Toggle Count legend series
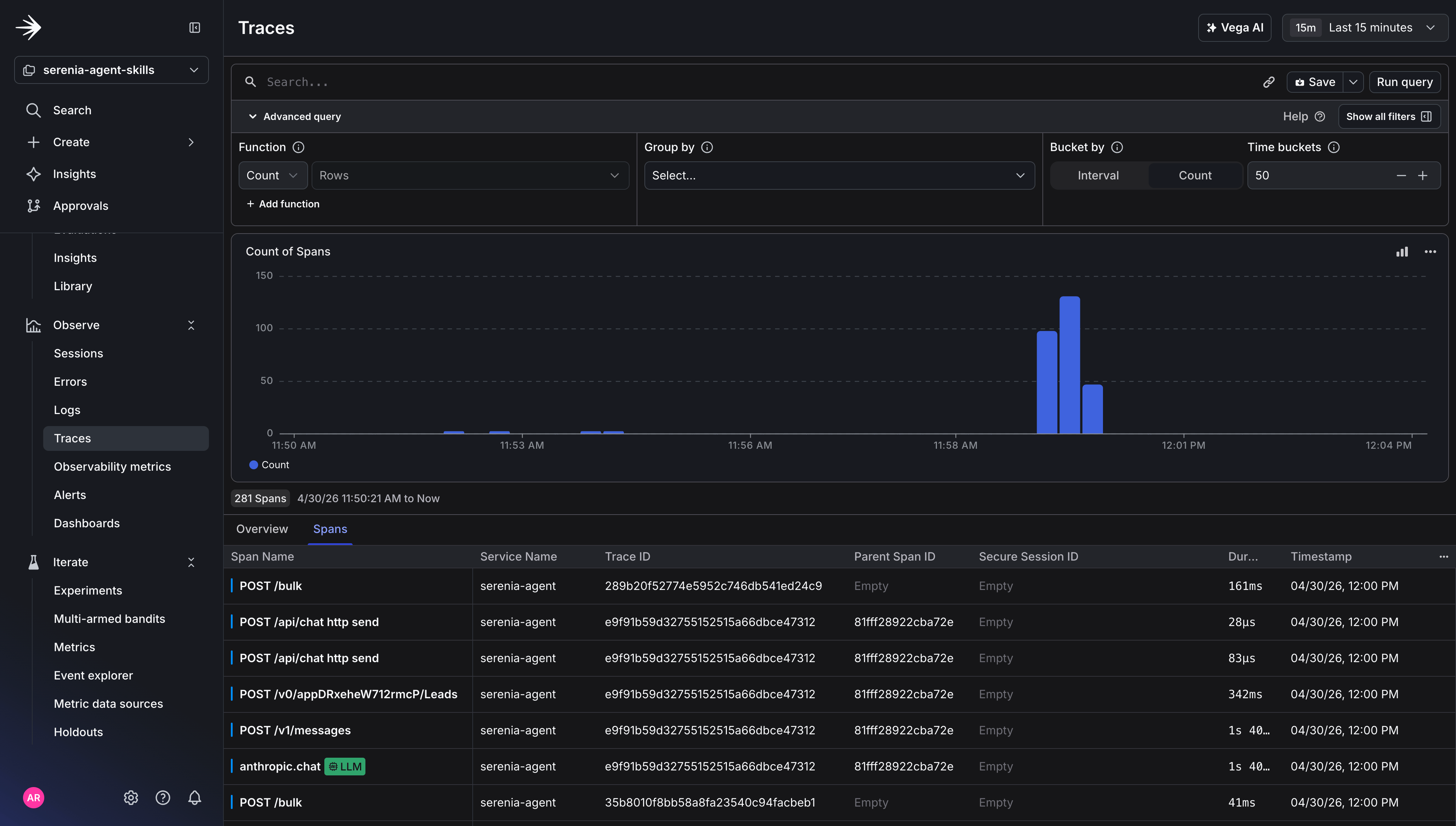 269,465
